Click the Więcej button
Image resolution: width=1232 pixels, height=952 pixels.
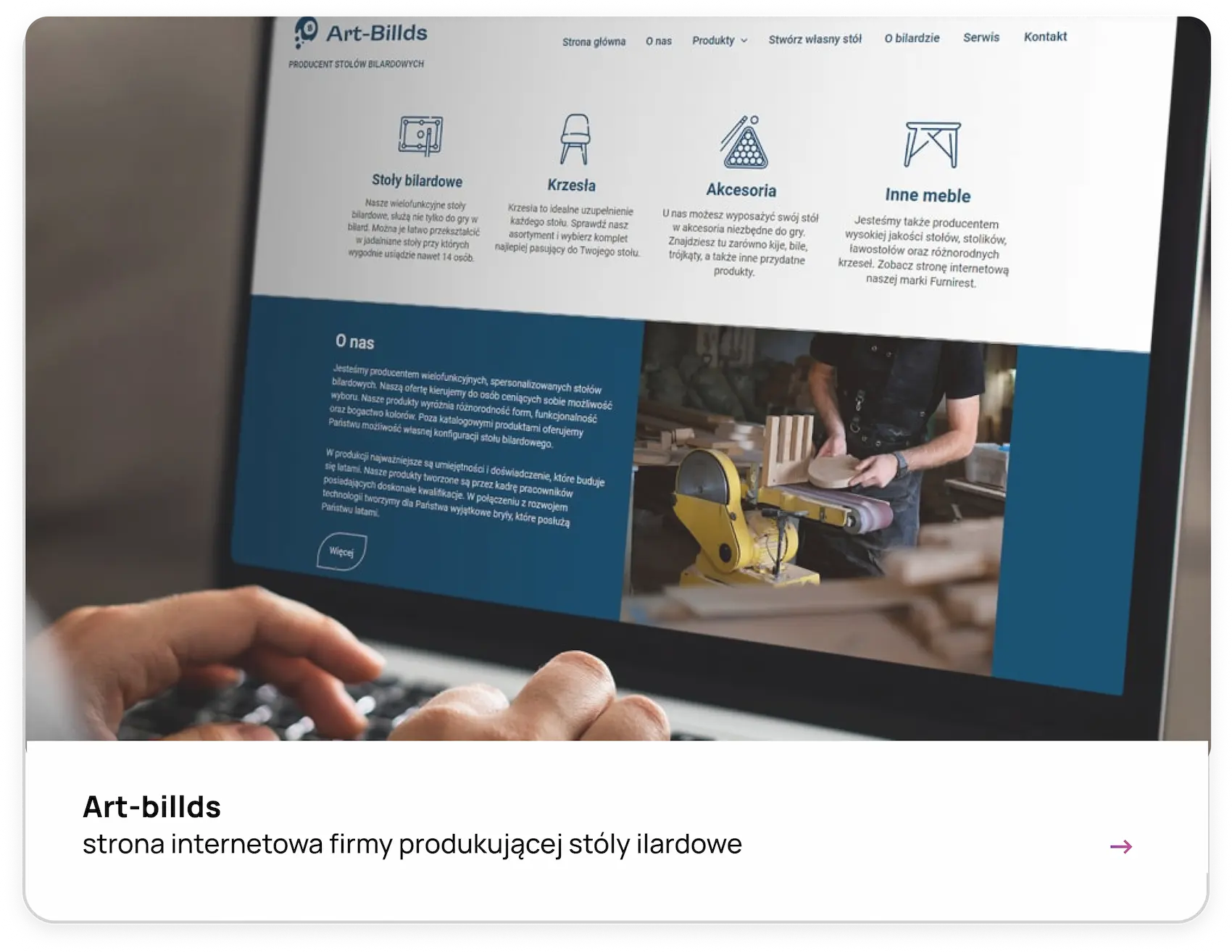click(x=342, y=552)
